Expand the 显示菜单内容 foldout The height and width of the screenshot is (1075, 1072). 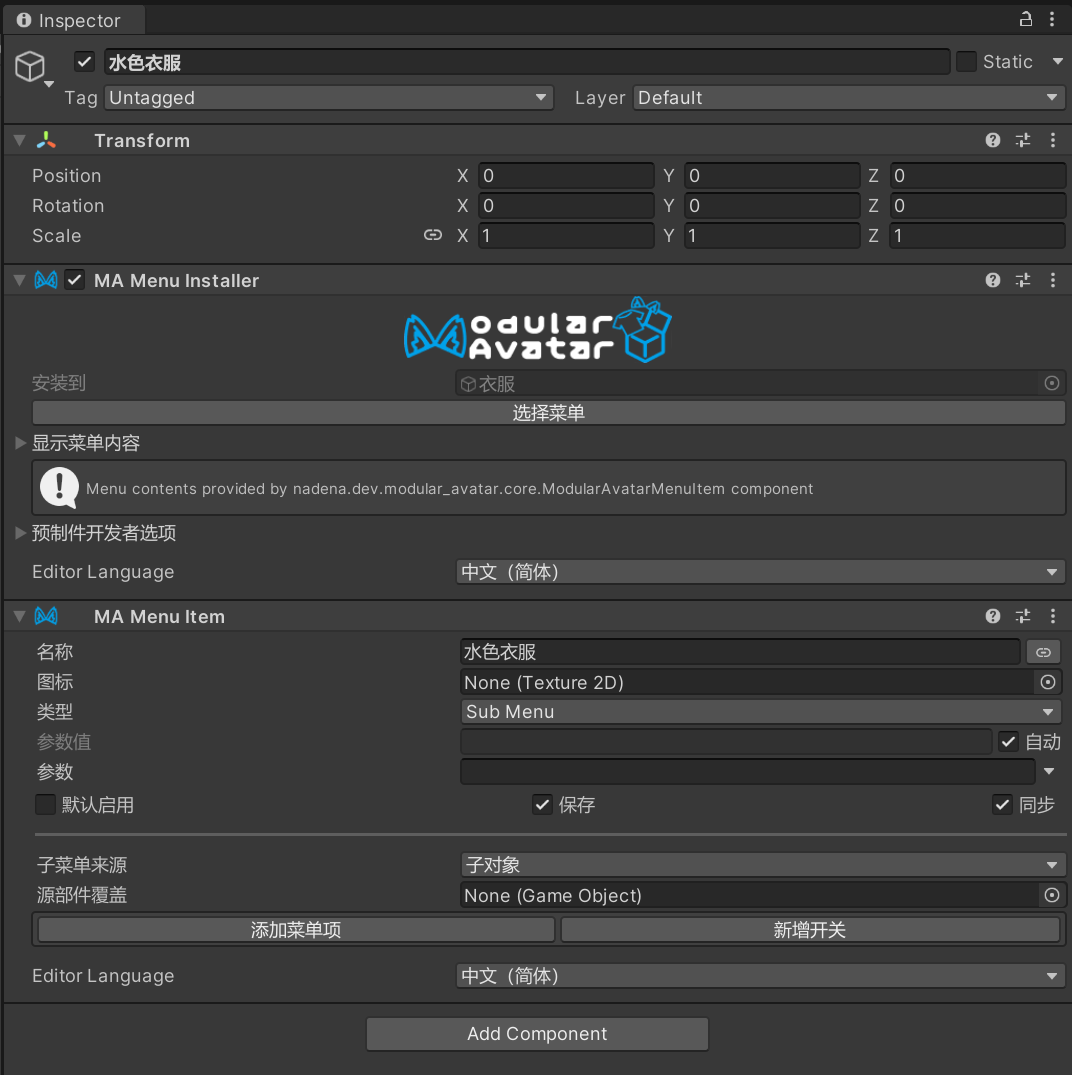pos(20,443)
